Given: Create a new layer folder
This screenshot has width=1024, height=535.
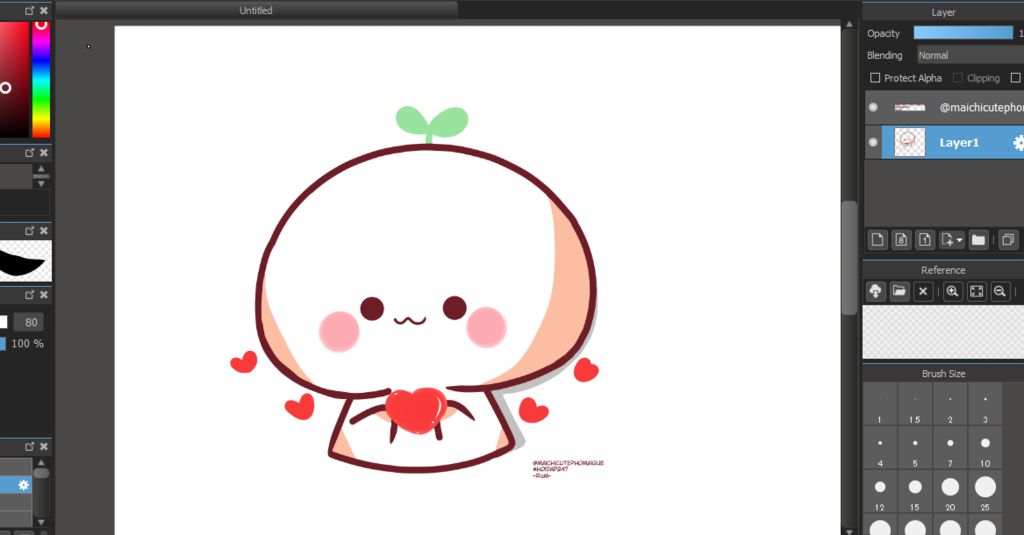Looking at the screenshot, I should [x=978, y=240].
